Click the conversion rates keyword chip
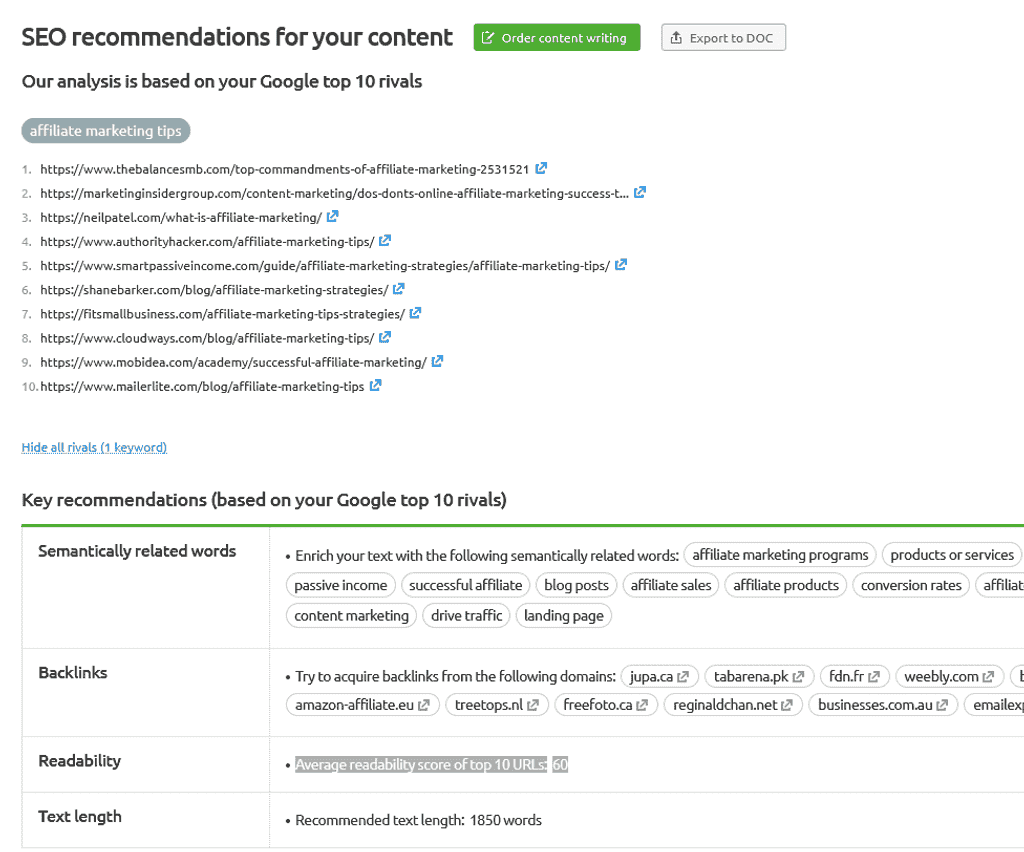1024x852 pixels. tap(911, 585)
